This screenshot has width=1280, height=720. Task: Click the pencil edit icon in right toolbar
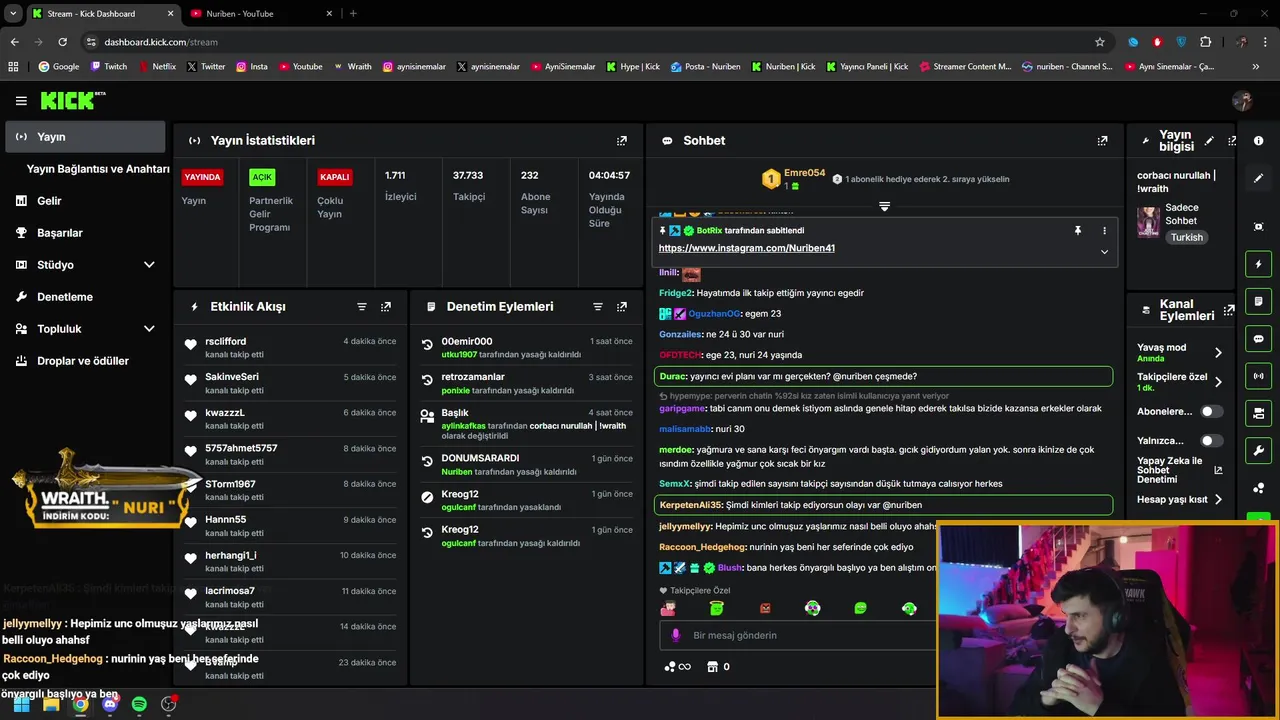tap(1258, 178)
